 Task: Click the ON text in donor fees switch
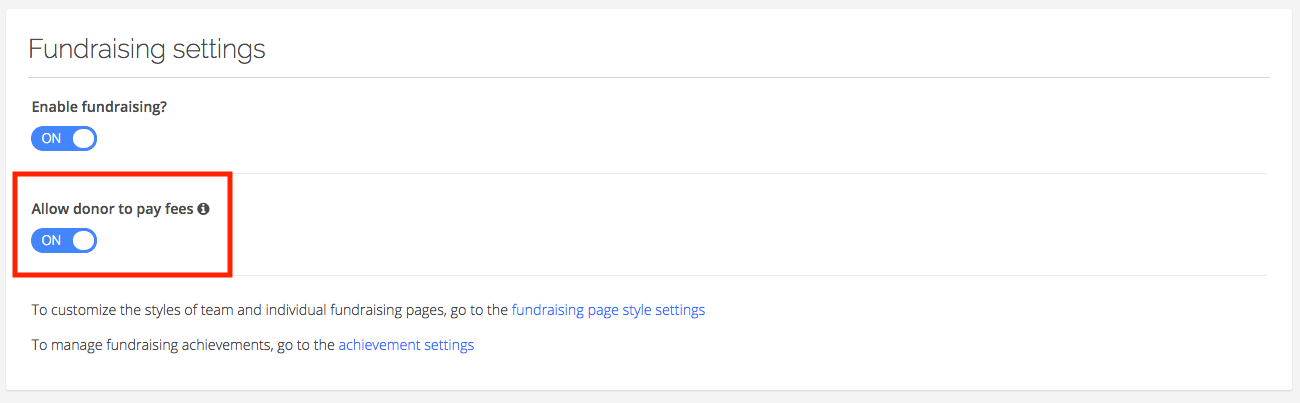pos(51,240)
